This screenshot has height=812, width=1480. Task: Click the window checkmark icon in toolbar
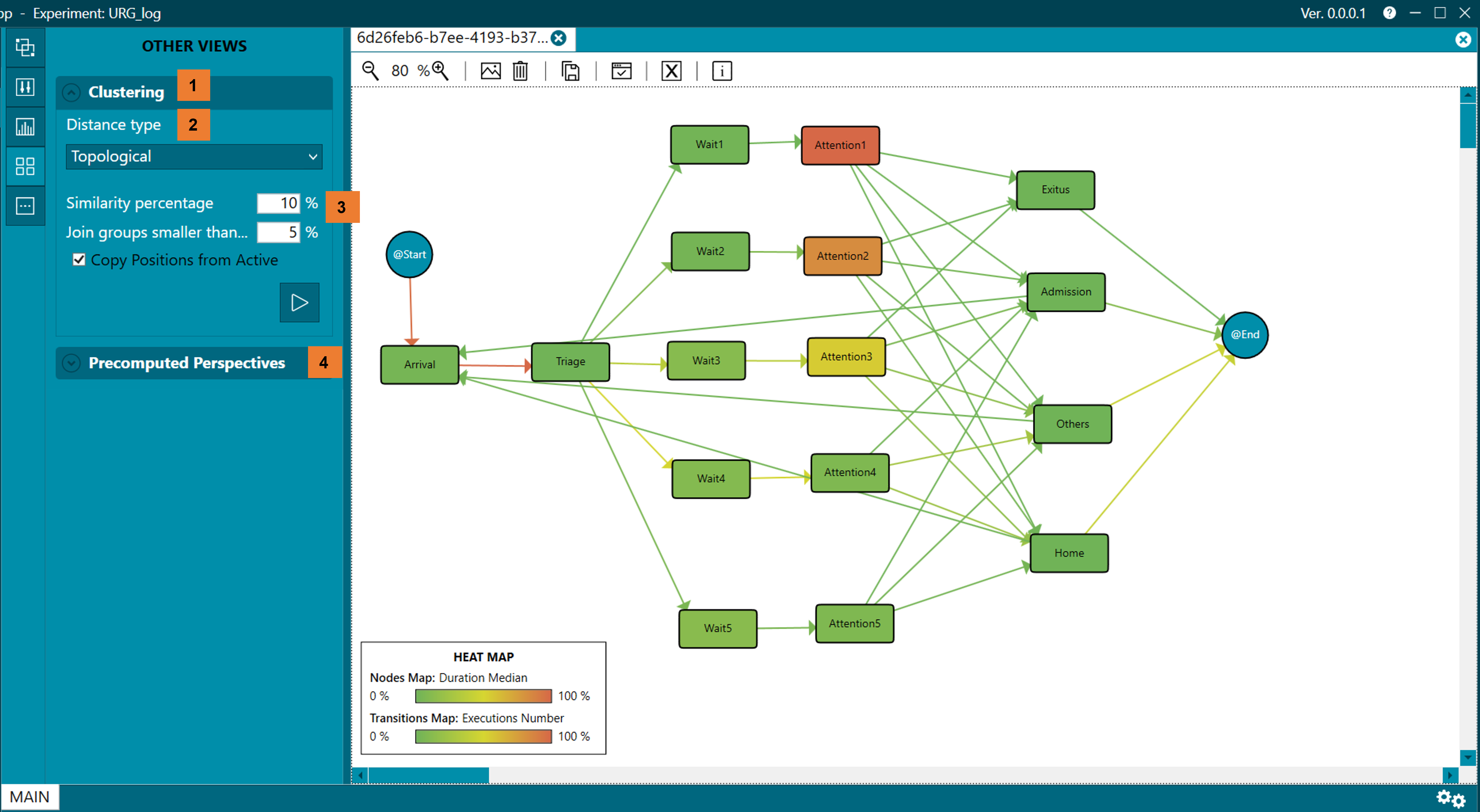tap(621, 71)
